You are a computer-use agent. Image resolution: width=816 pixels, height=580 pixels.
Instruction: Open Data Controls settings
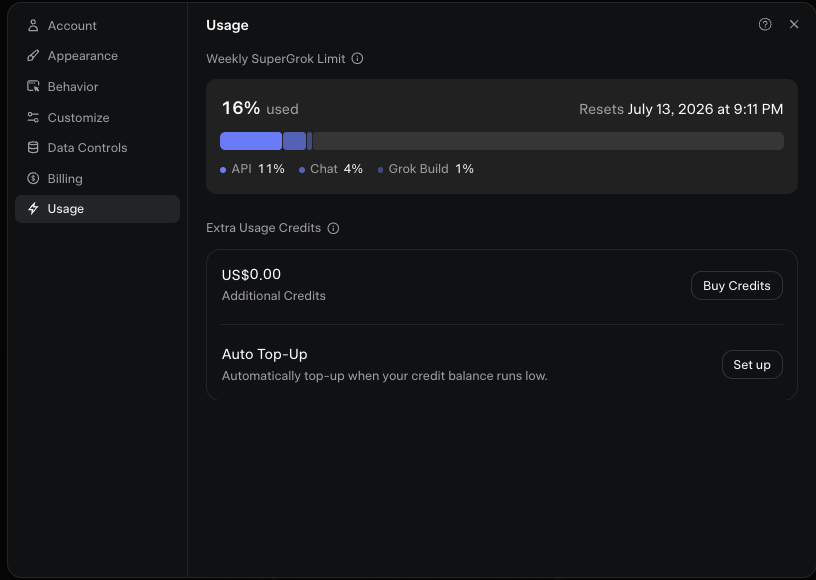pos(97,148)
